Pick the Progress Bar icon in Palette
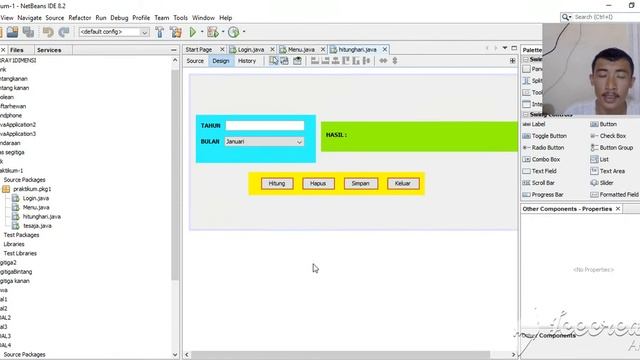640x360 pixels. tap(527, 195)
